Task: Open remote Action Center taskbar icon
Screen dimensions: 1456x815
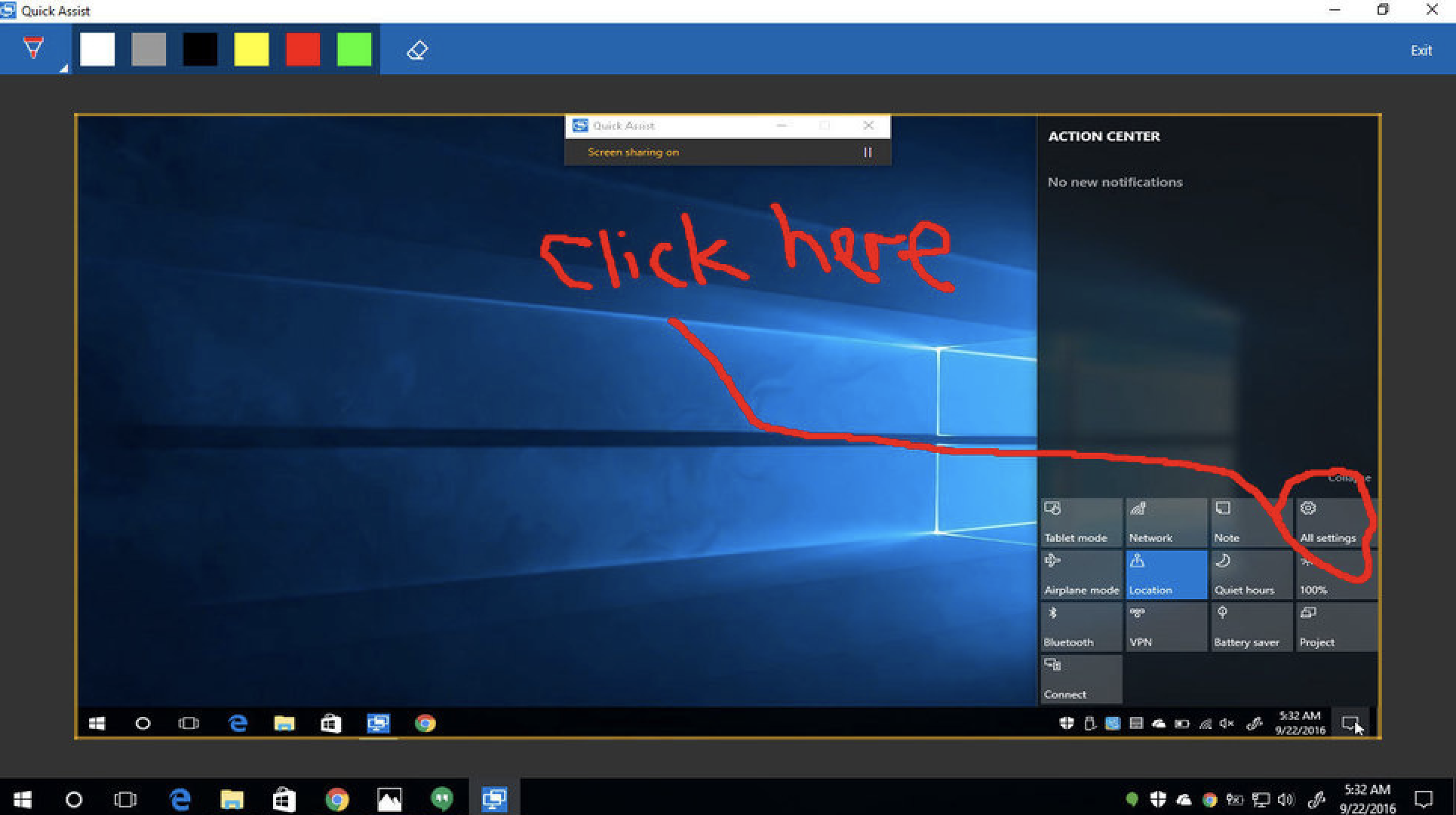Action: click(x=1350, y=724)
